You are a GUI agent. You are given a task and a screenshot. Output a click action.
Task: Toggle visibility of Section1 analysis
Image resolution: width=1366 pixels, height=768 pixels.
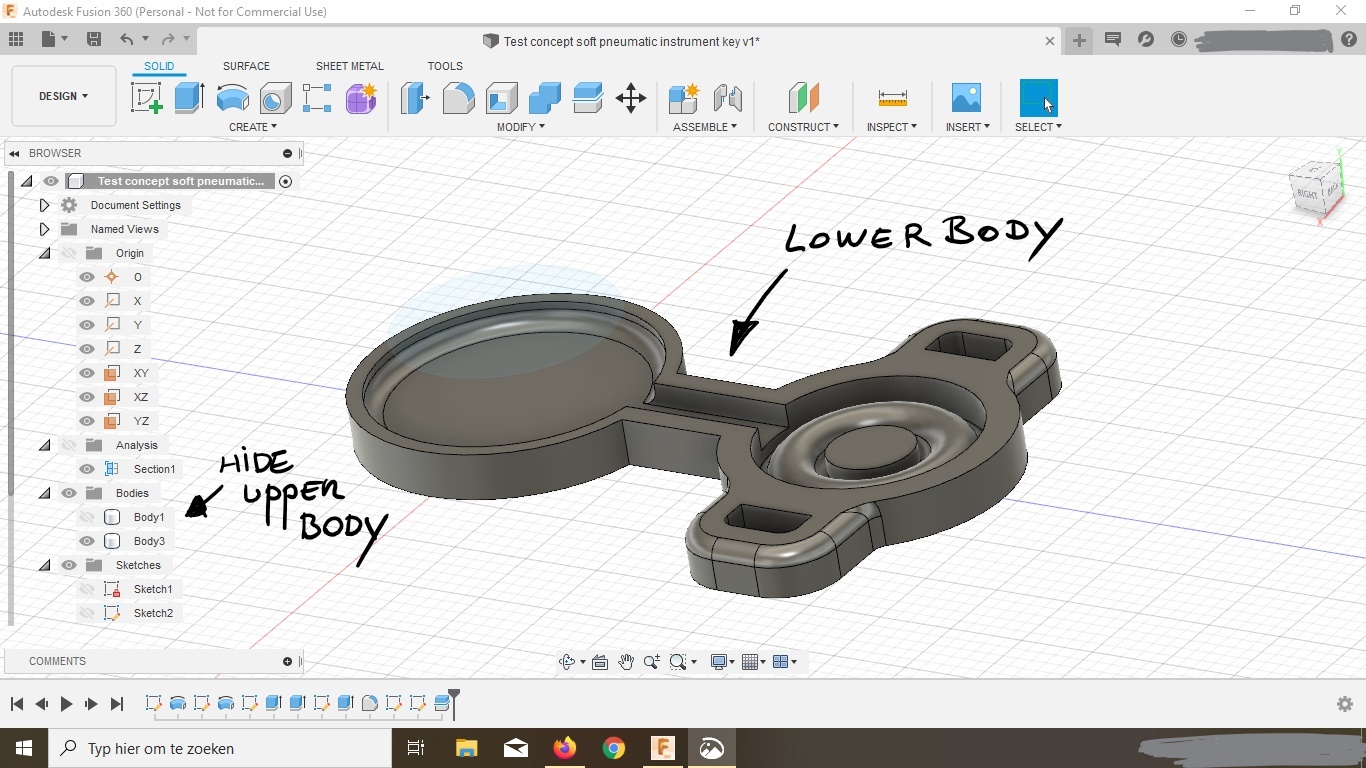pyautogui.click(x=87, y=469)
